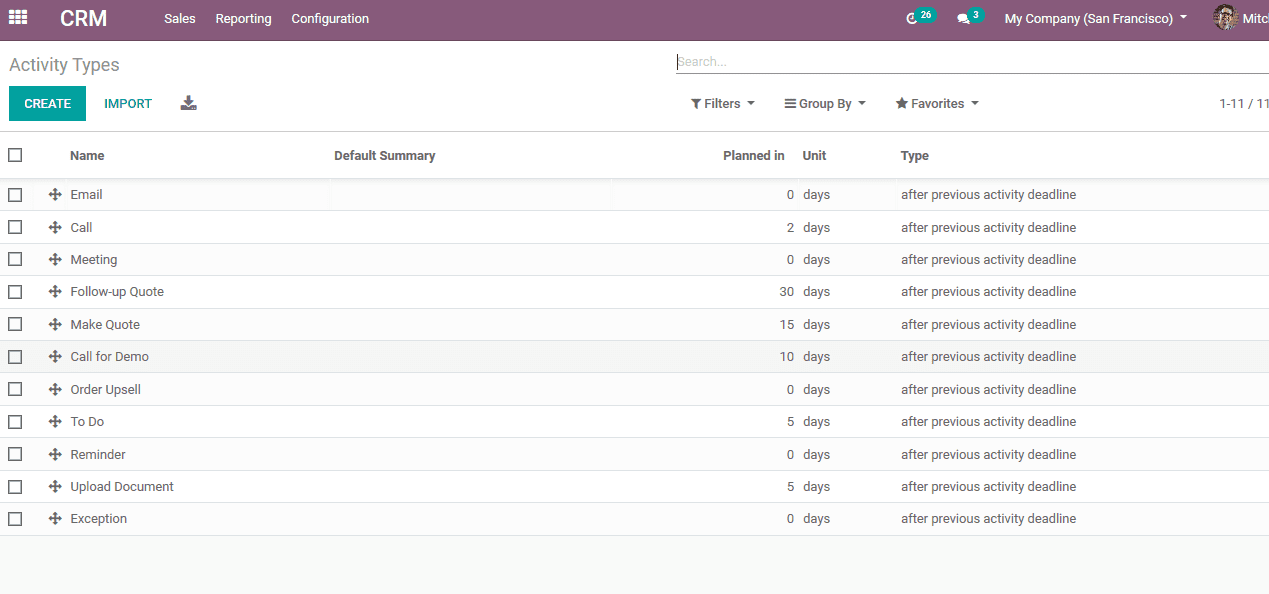The height and width of the screenshot is (594, 1269).
Task: Open the apps grid menu icon
Action: pyautogui.click(x=18, y=17)
